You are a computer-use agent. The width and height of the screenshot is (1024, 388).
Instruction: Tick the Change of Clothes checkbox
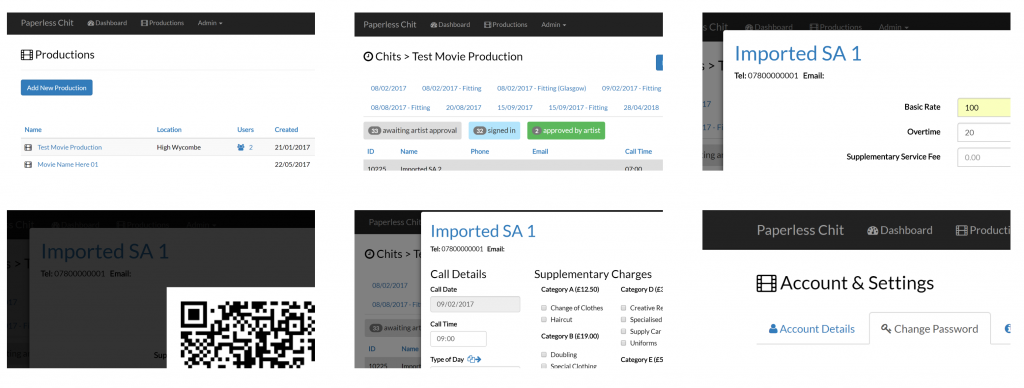[544, 308]
